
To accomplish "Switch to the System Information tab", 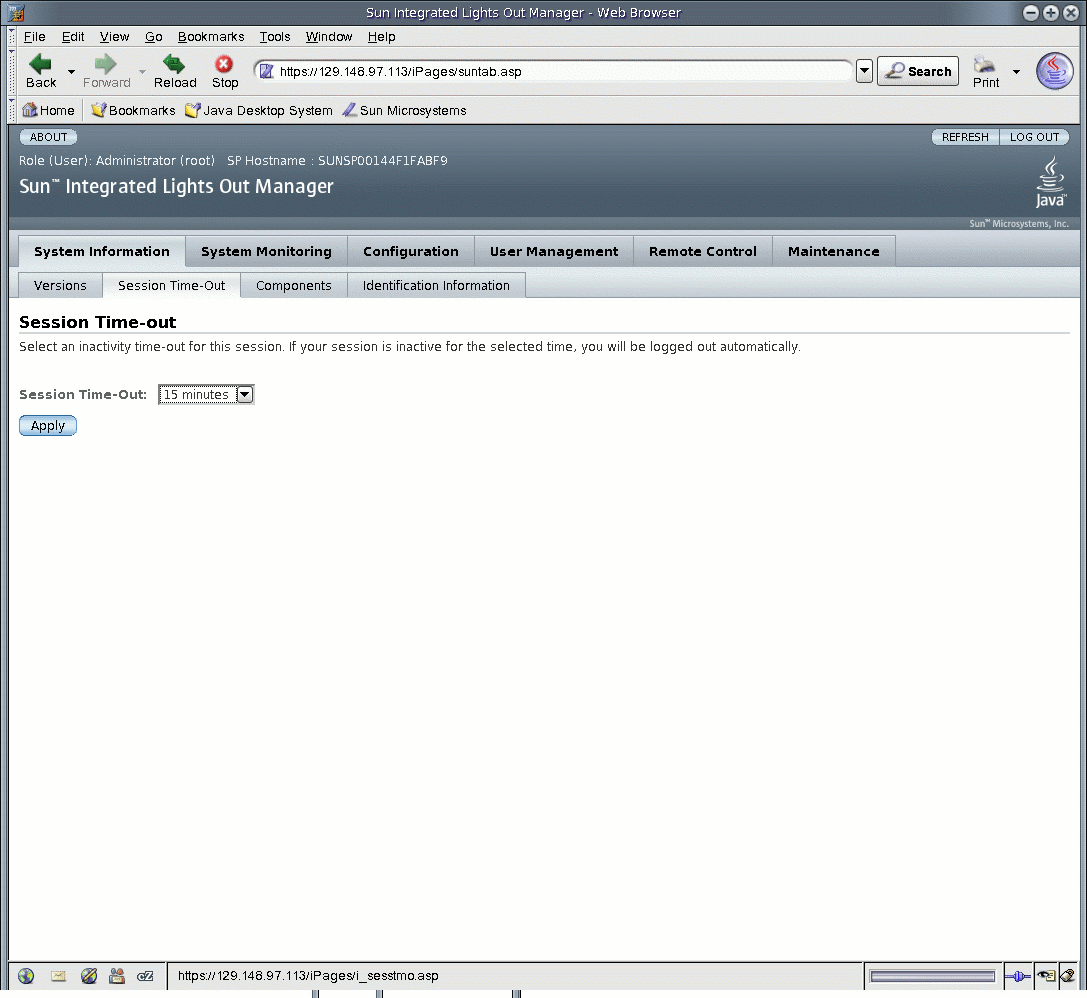I will tap(102, 252).
